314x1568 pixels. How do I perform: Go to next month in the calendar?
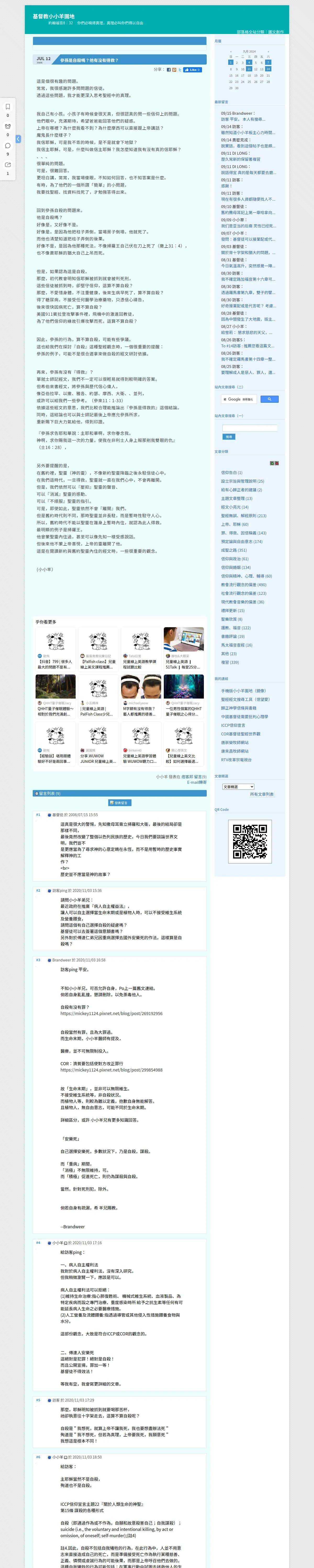(x=268, y=51)
